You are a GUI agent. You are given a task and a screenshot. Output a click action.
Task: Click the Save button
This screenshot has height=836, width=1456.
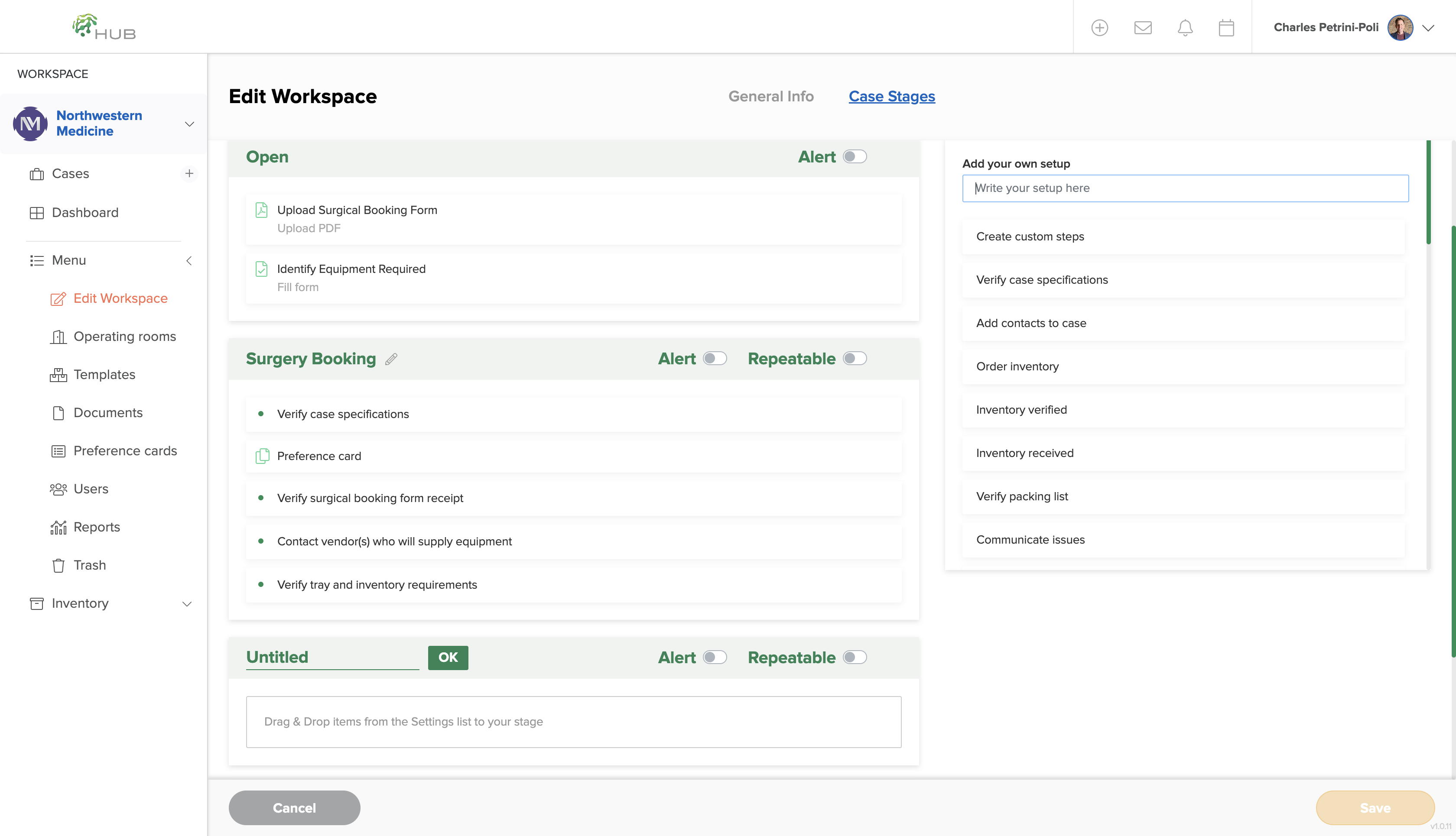1375,808
